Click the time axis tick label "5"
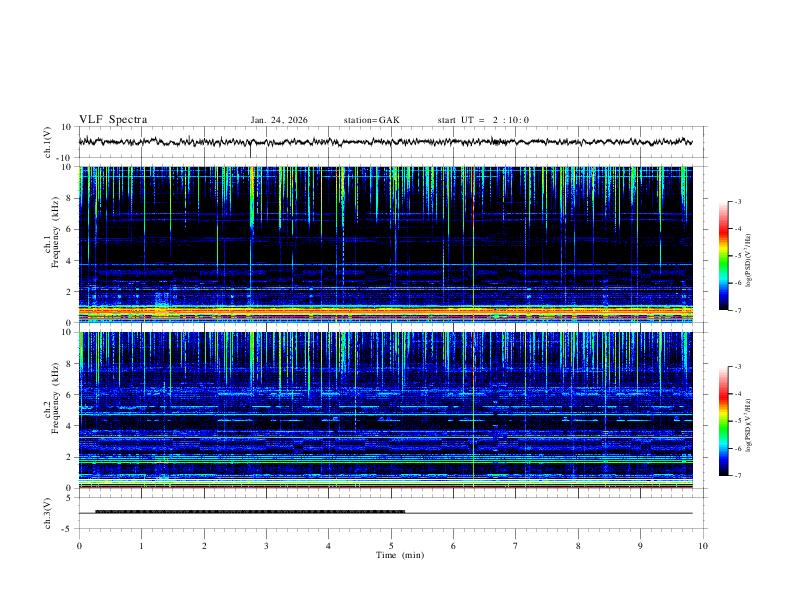792x612 pixels. [x=391, y=546]
